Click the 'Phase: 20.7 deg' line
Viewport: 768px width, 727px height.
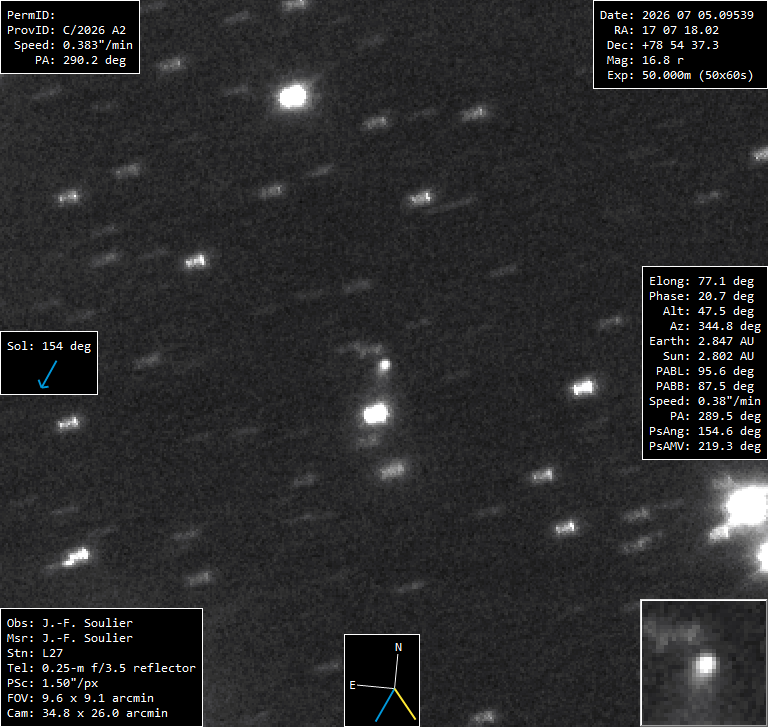701,296
